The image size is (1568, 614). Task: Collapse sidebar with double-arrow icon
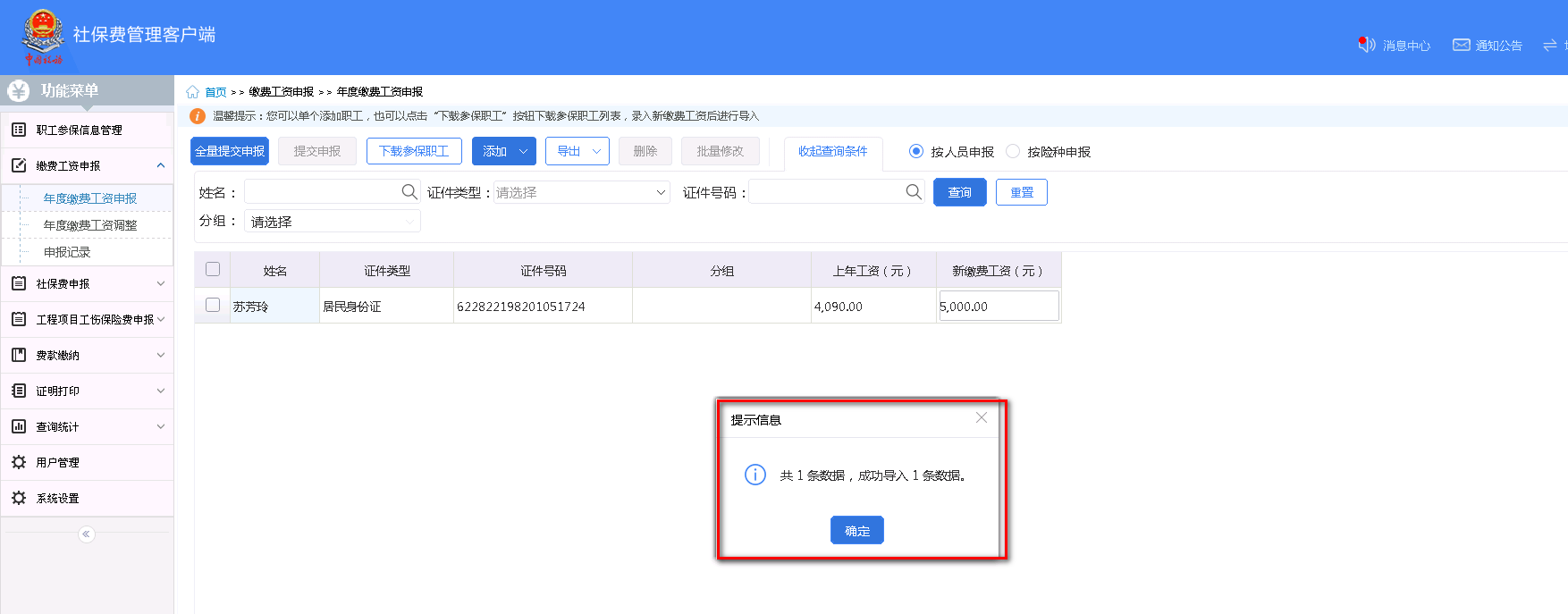(86, 534)
